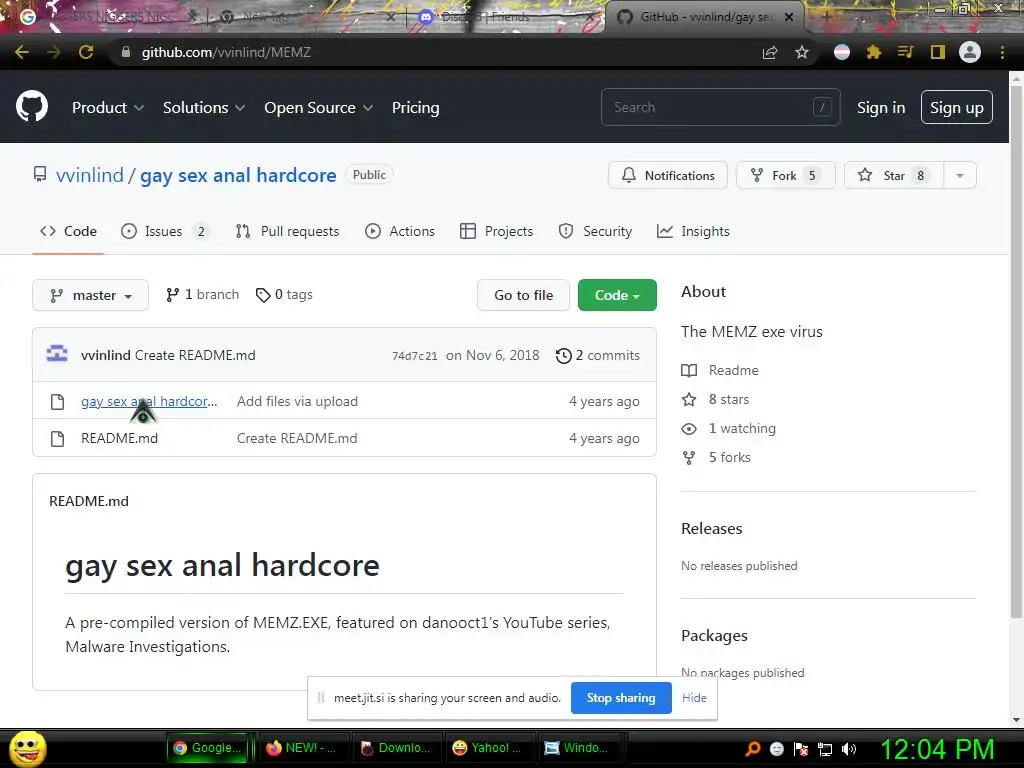Open Chrome side panel icon
Image resolution: width=1024 pixels, height=768 pixels.
[938, 52]
